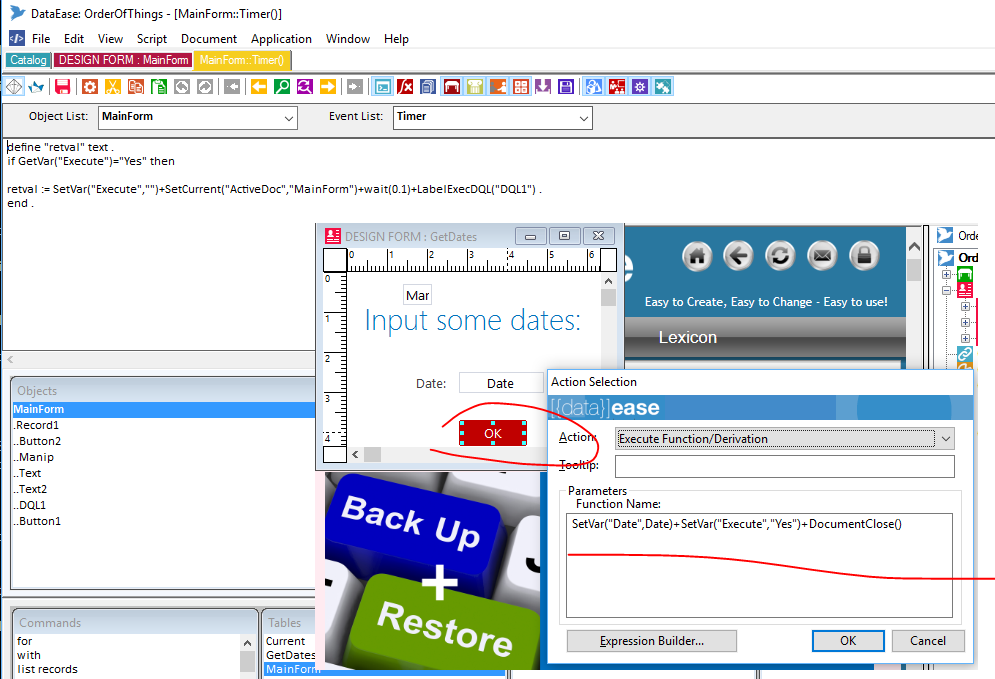This screenshot has height=679, width=995.
Task: Select 'Current' in the Tables list
Action: point(286,641)
